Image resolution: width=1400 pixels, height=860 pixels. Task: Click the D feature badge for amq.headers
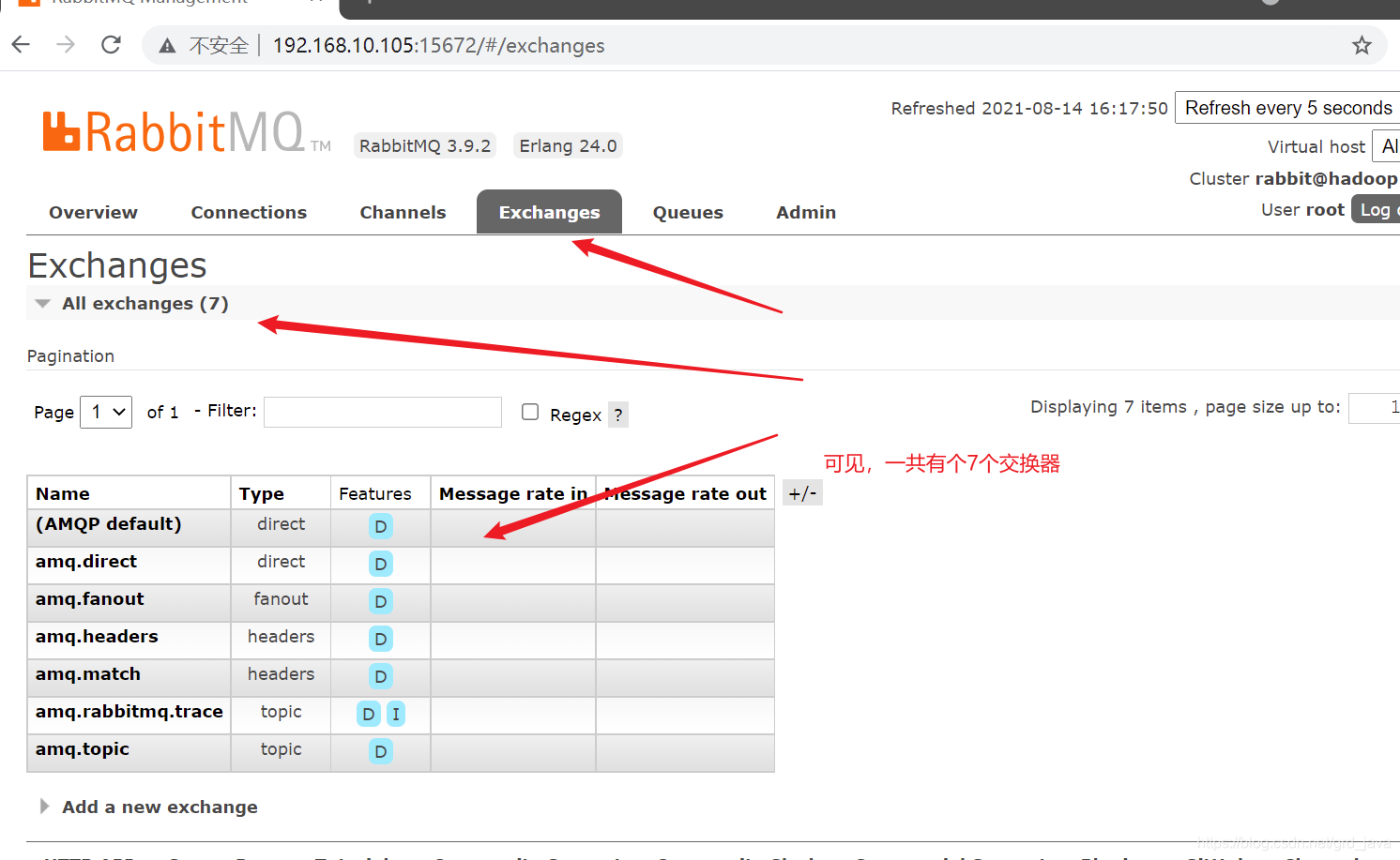(x=380, y=640)
